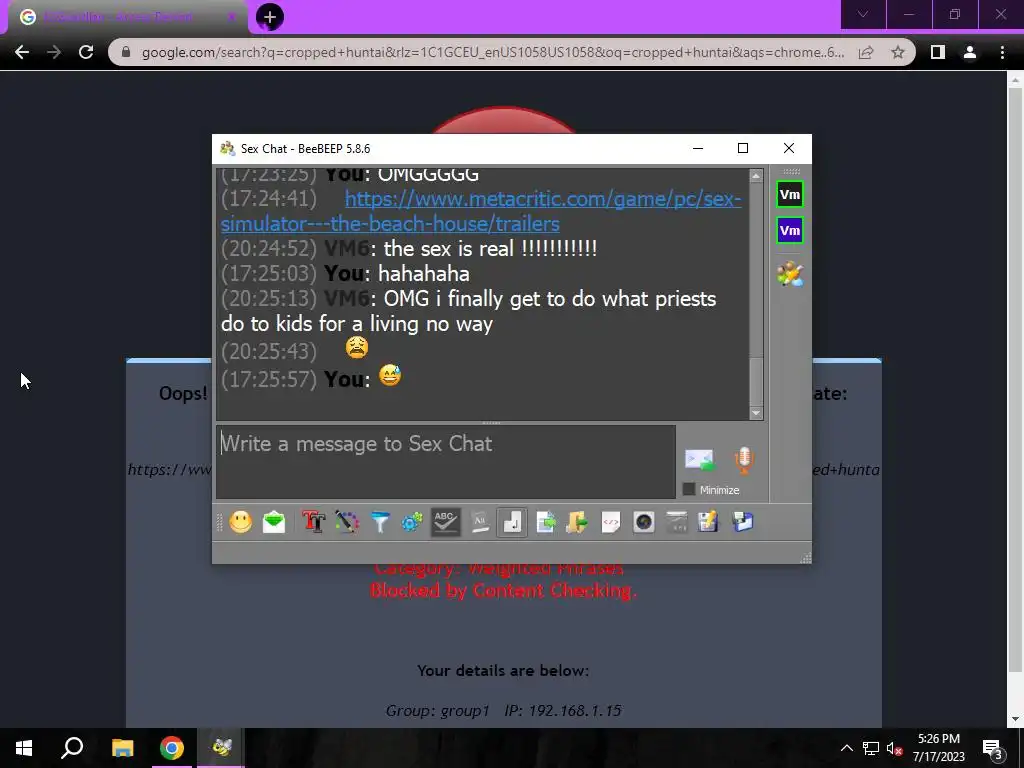Click the Chrome page scrollbar thumb
This screenshot has height=768, width=1024.
pos(1014,377)
